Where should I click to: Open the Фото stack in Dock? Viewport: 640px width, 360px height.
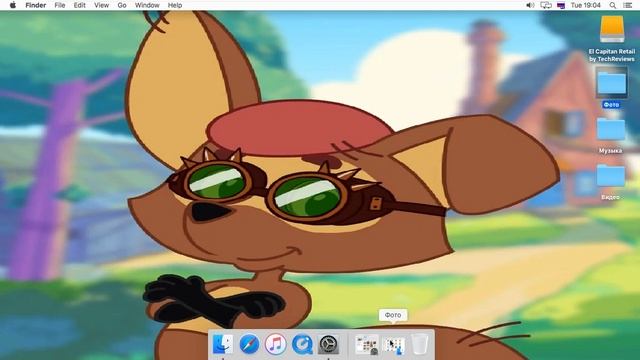(x=393, y=345)
